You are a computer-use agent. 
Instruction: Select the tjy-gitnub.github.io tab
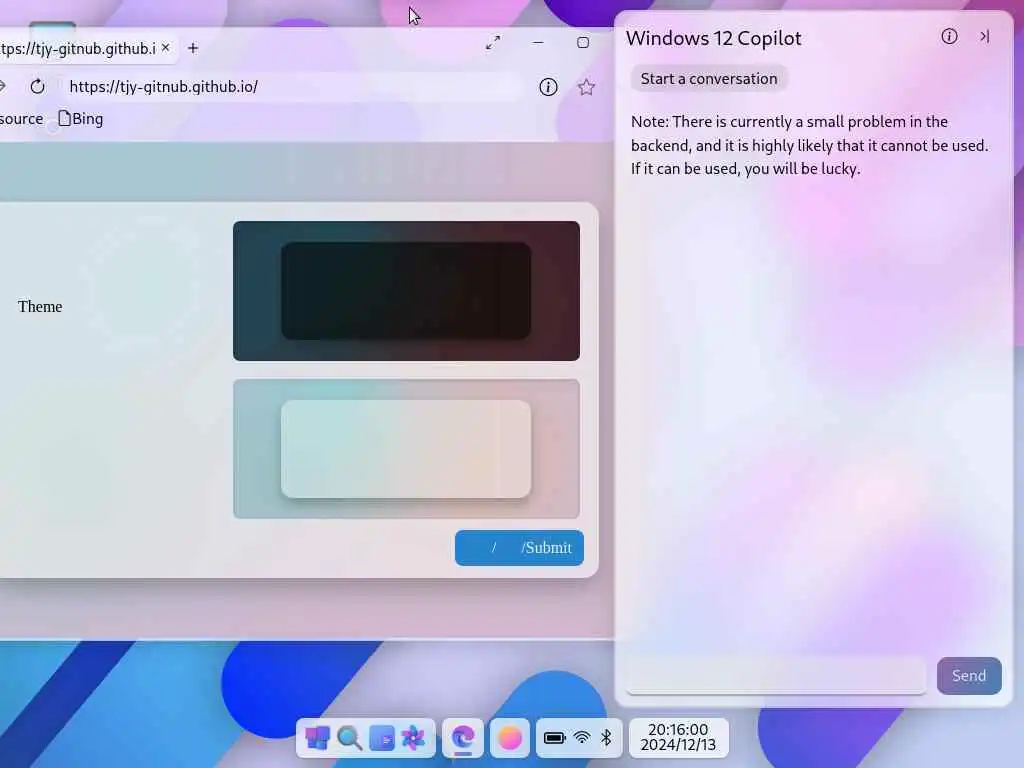pyautogui.click(x=77, y=48)
